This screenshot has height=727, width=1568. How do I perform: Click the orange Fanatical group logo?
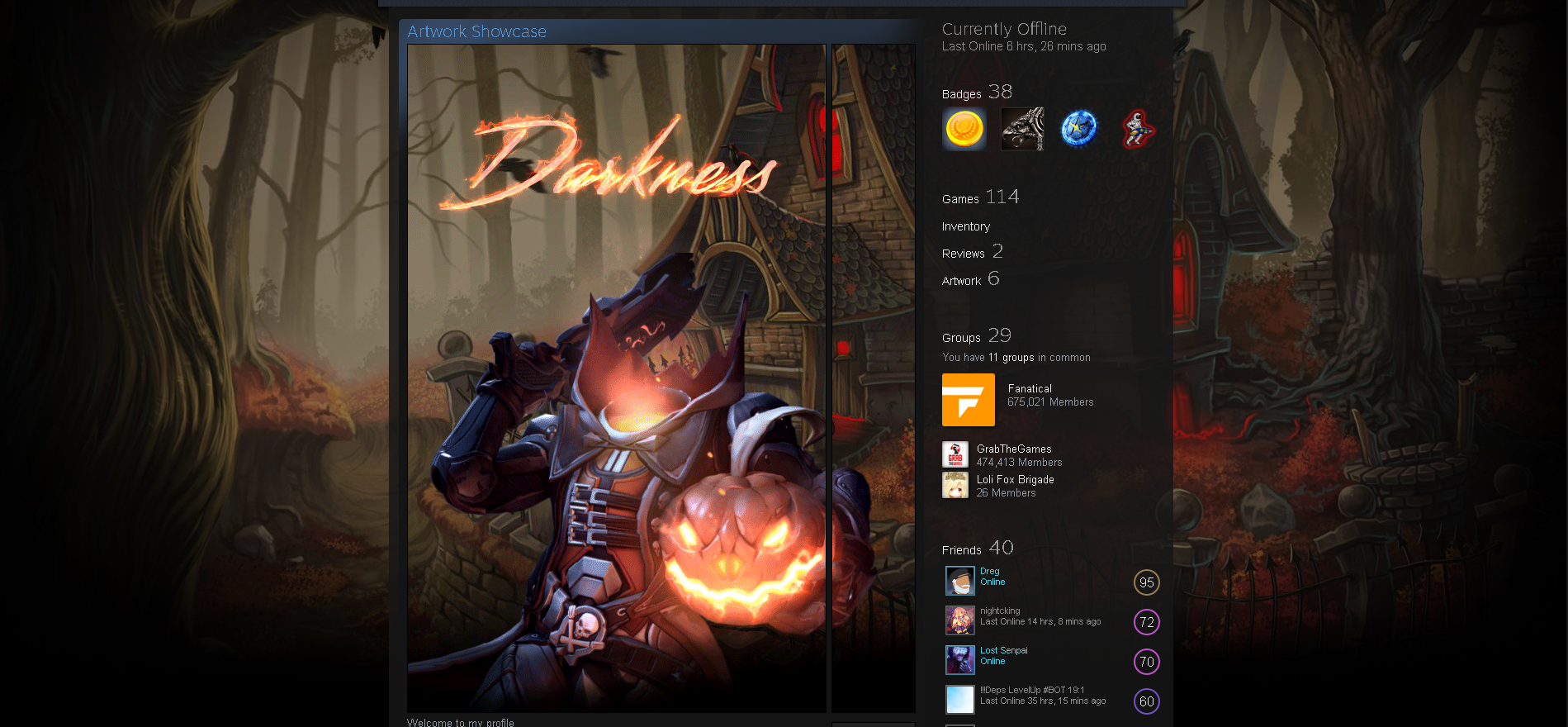click(969, 400)
